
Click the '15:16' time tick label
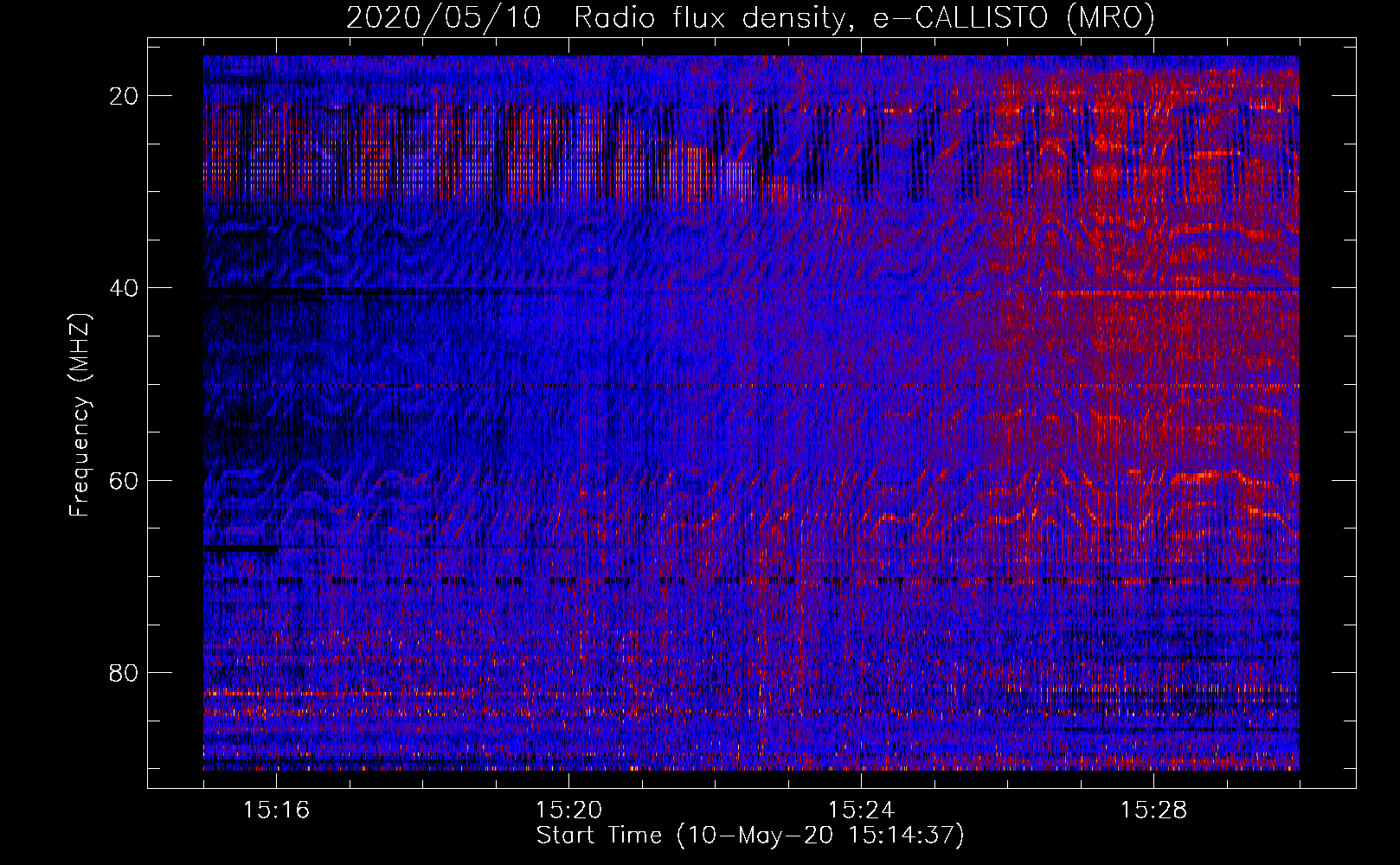(x=276, y=811)
